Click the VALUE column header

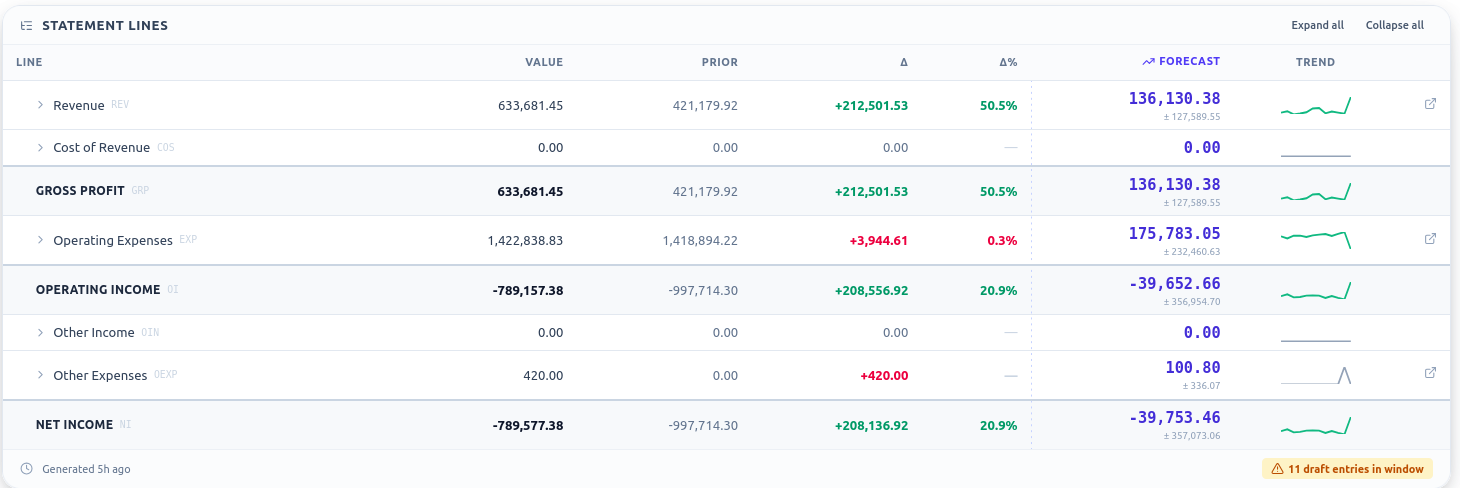544,62
